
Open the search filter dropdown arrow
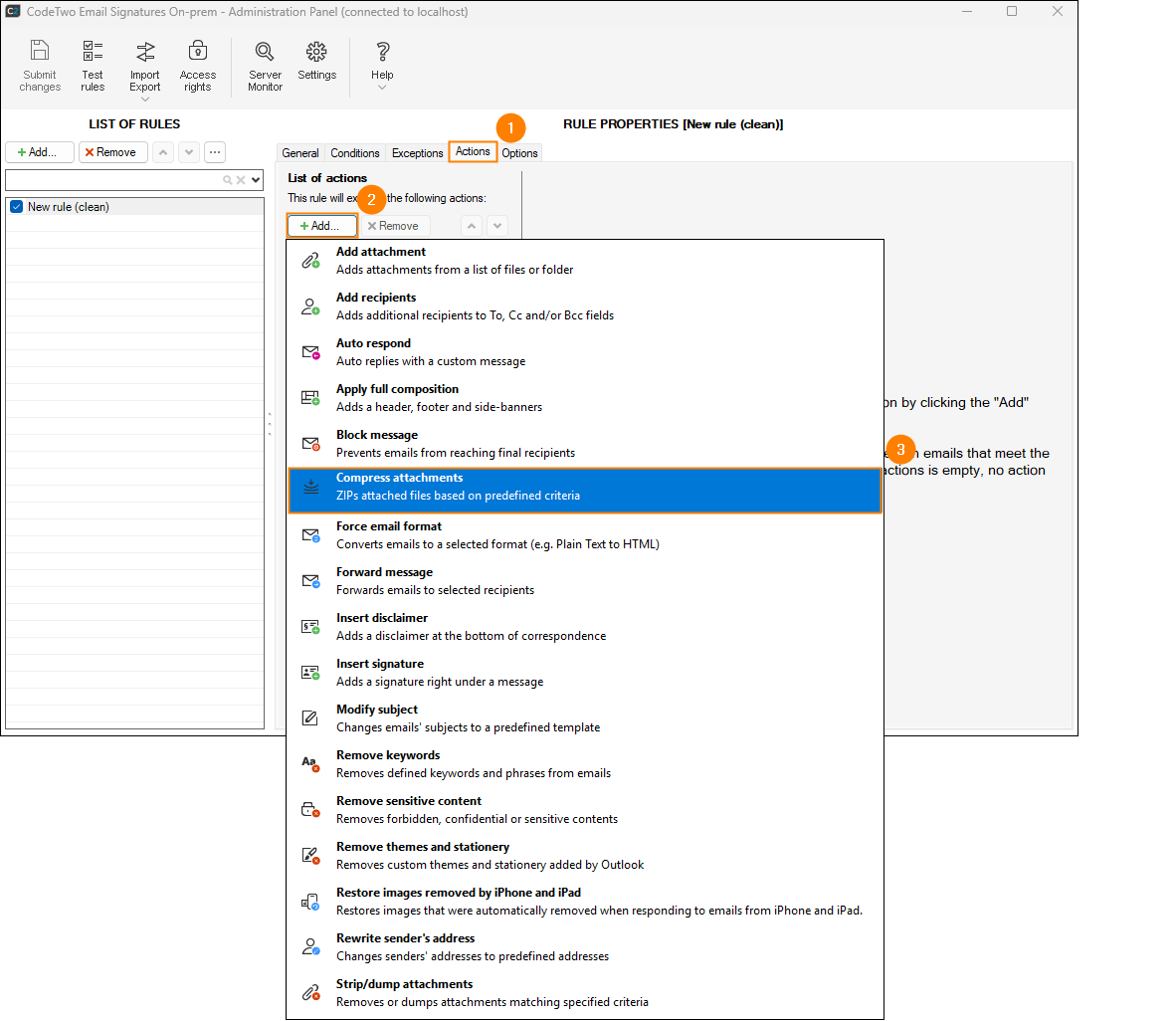tap(256, 180)
